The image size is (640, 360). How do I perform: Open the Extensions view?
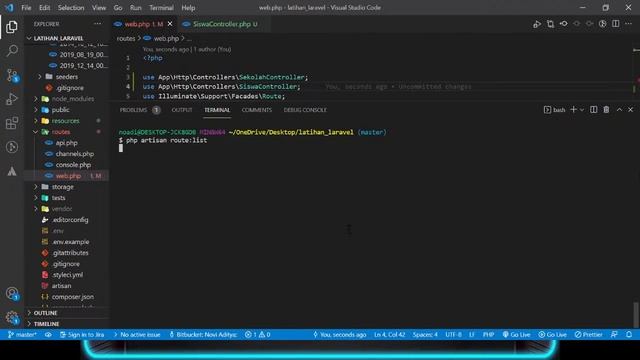click(12, 123)
